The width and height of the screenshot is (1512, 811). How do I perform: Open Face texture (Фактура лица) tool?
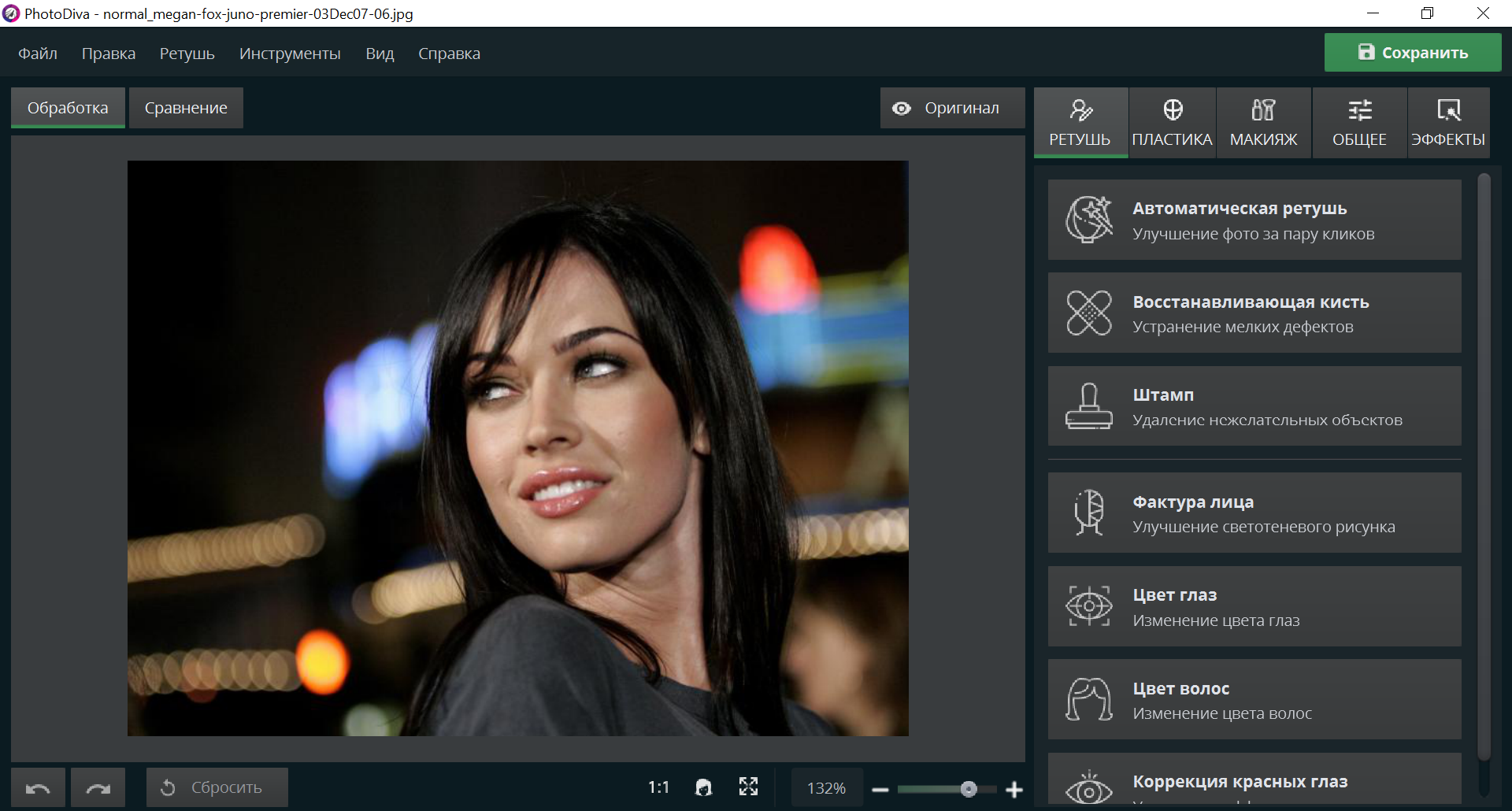(1254, 513)
